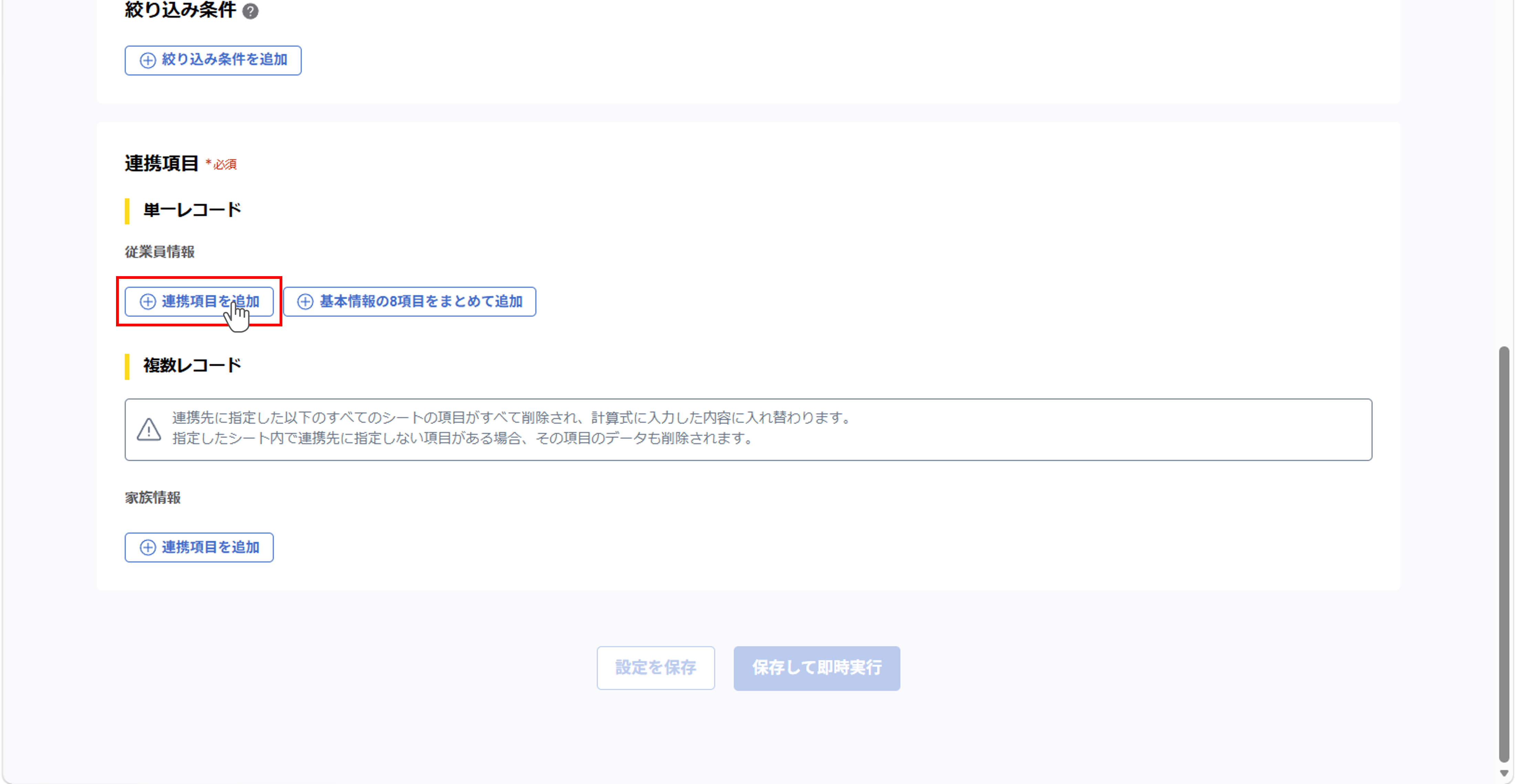Click 基本情報の8項目をまとめて追加 button

pyautogui.click(x=409, y=302)
